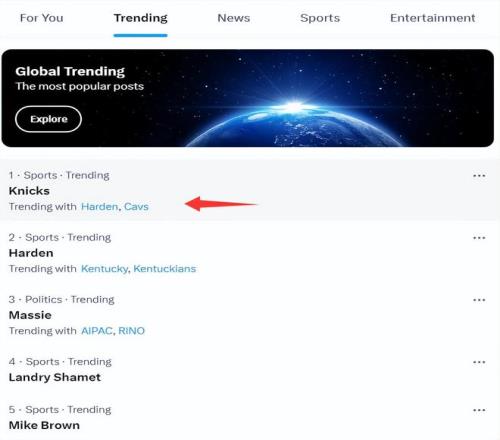This screenshot has width=500, height=440.
Task: Open more options for Harden trend
Action: tap(479, 238)
